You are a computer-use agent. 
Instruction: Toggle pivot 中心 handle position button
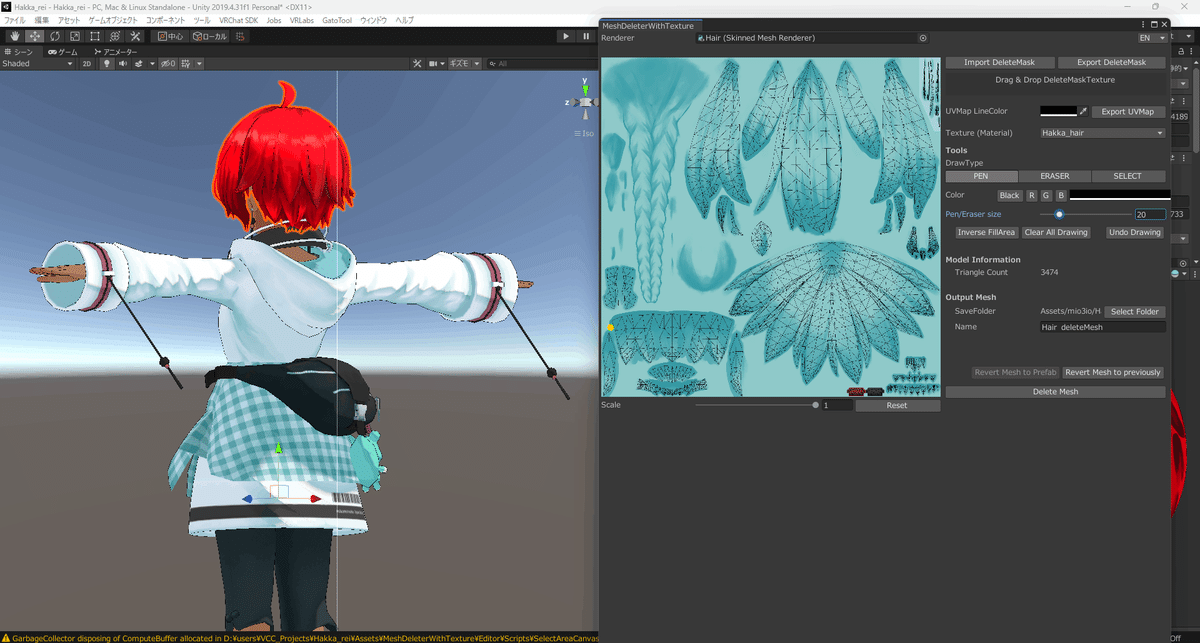click(x=170, y=36)
